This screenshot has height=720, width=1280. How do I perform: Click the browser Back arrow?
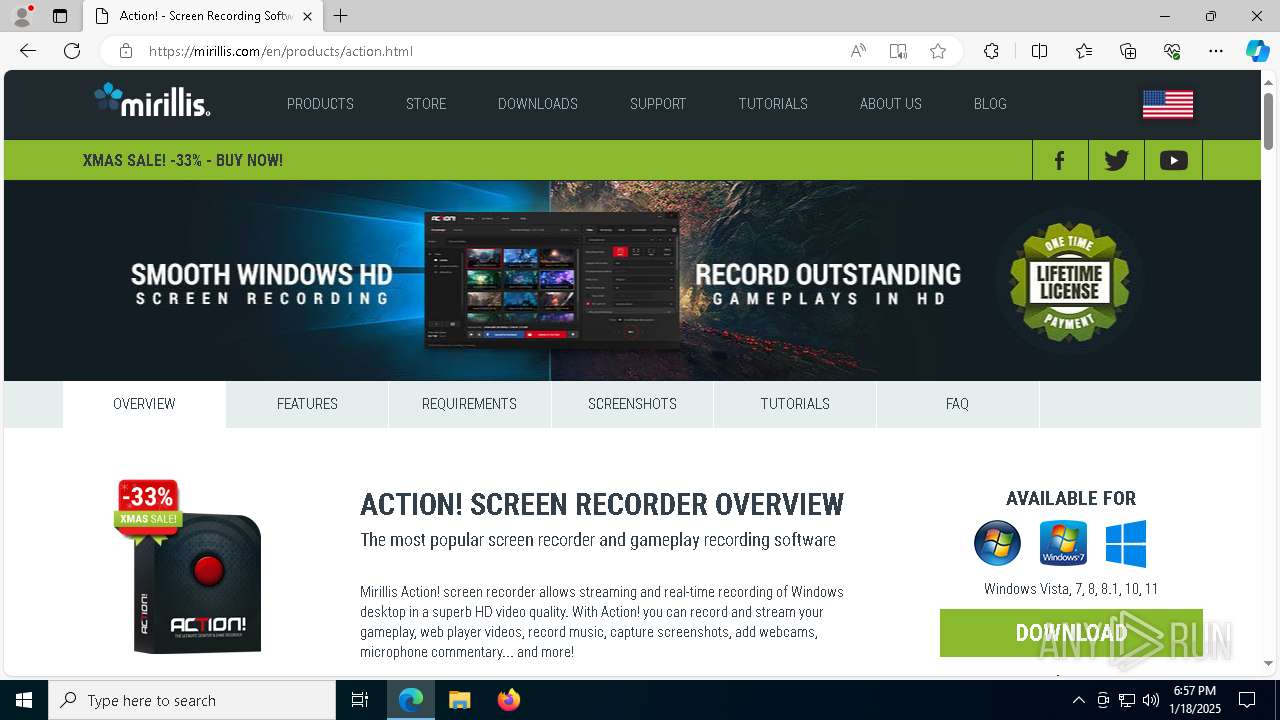coord(27,51)
